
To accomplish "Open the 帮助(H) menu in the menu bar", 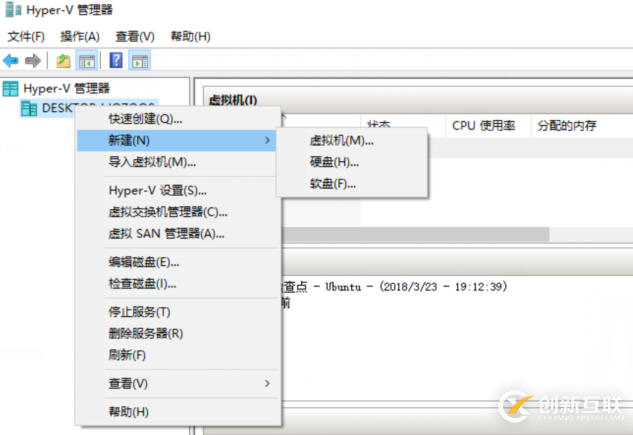I will pyautogui.click(x=191, y=37).
